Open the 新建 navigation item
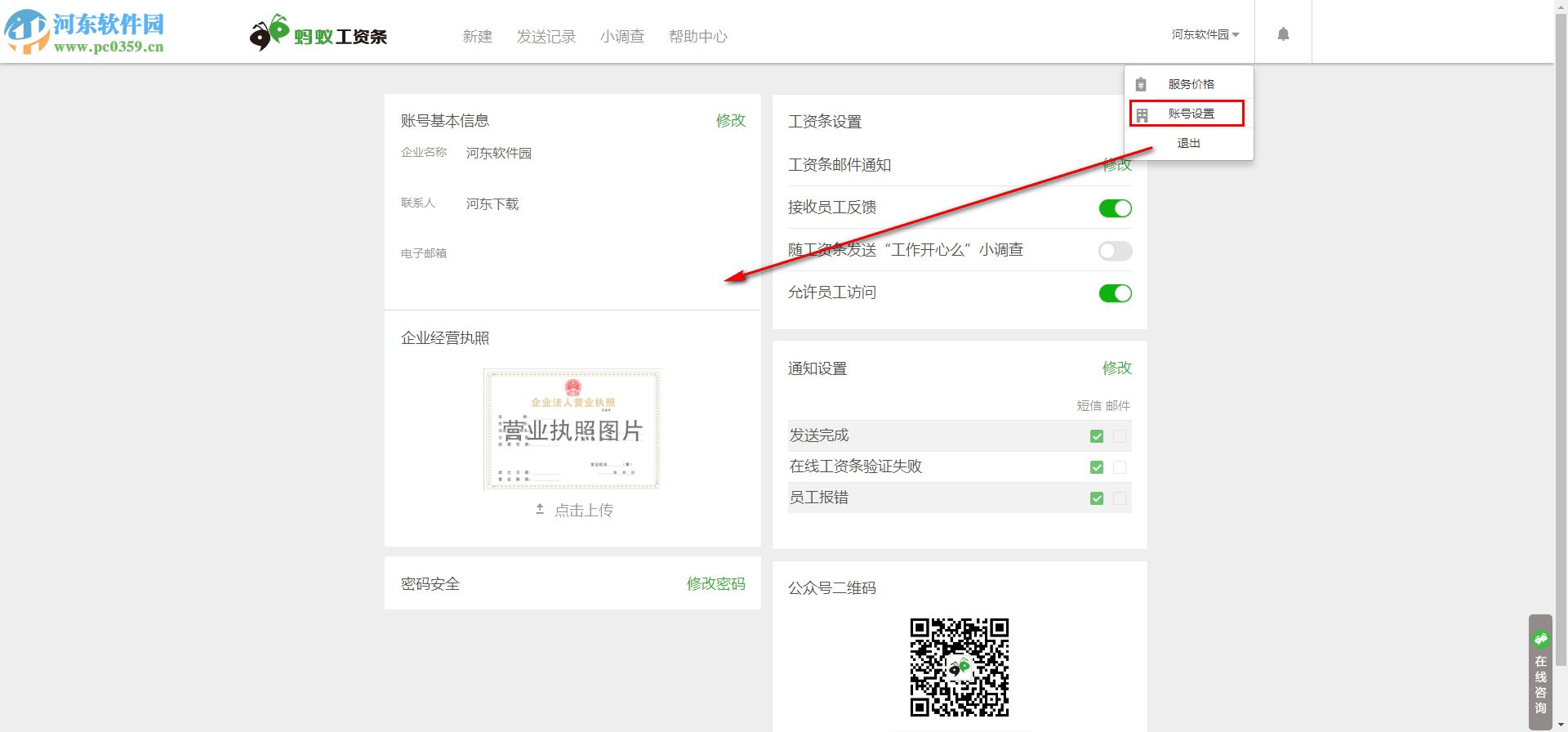 477,37
